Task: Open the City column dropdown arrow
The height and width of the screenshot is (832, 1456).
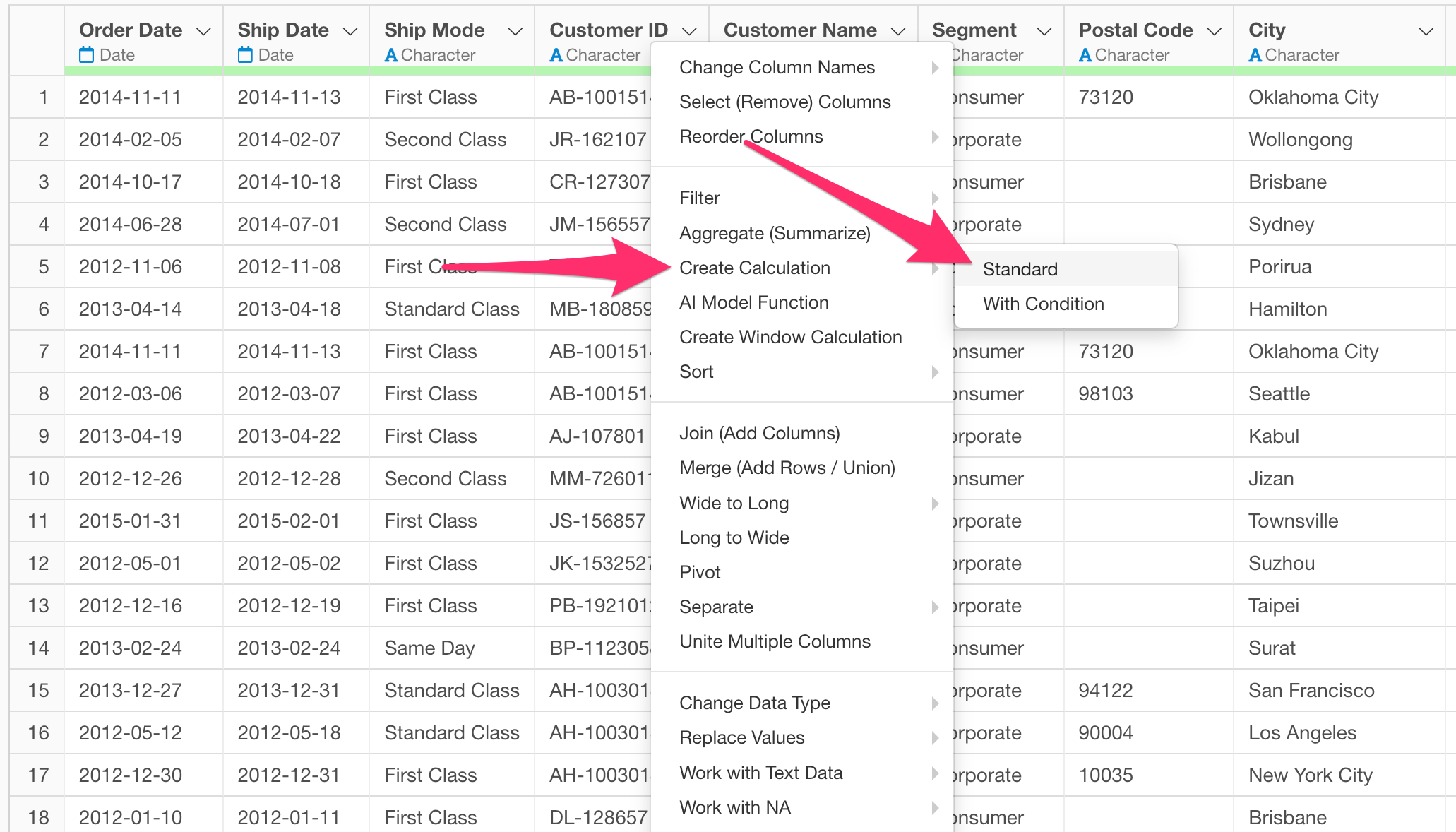Action: 1426,31
